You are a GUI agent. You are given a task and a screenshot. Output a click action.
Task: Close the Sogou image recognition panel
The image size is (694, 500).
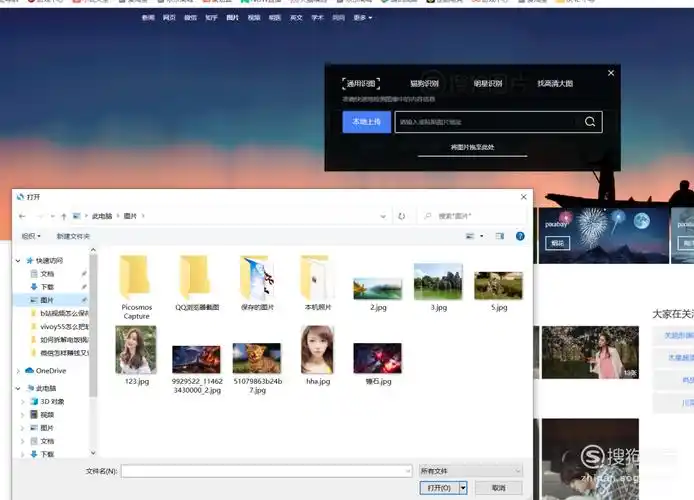pyautogui.click(x=611, y=72)
